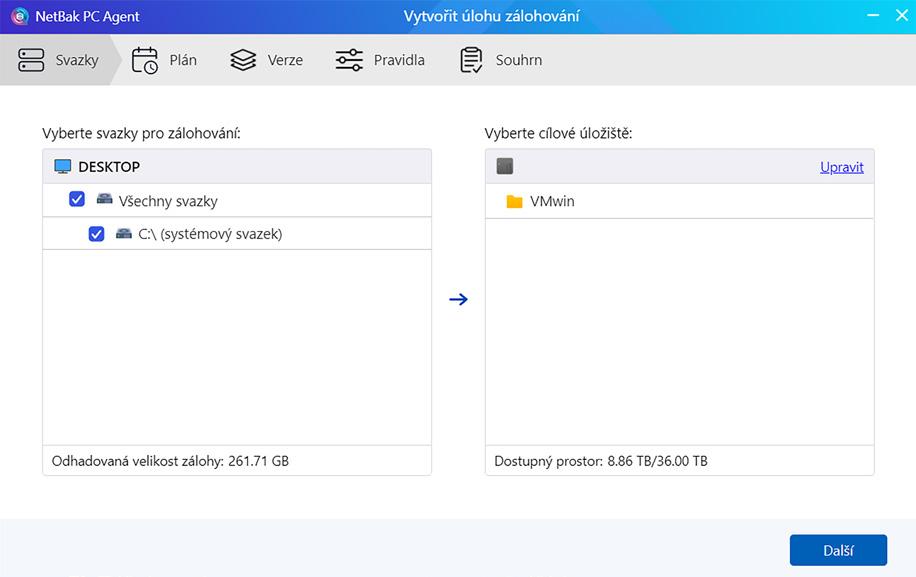Click the Plán calendar clock icon
The width and height of the screenshot is (916, 577).
pyautogui.click(x=145, y=60)
